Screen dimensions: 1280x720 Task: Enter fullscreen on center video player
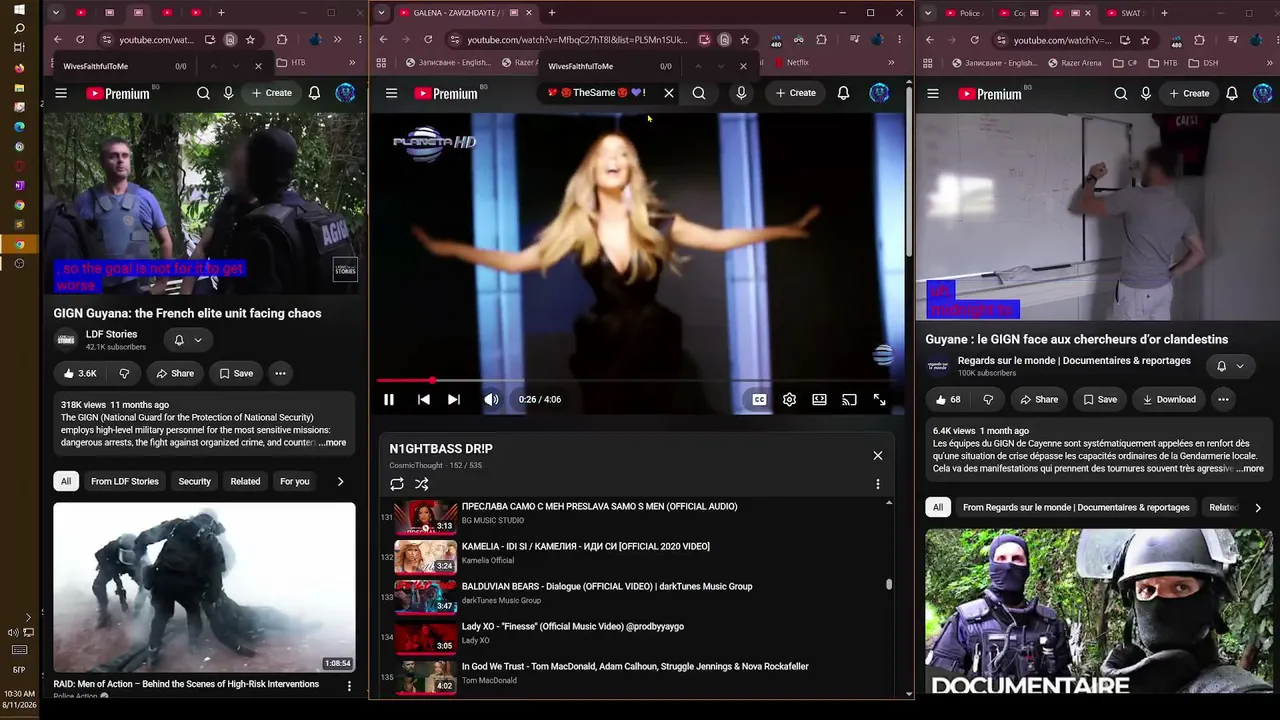[x=879, y=399]
